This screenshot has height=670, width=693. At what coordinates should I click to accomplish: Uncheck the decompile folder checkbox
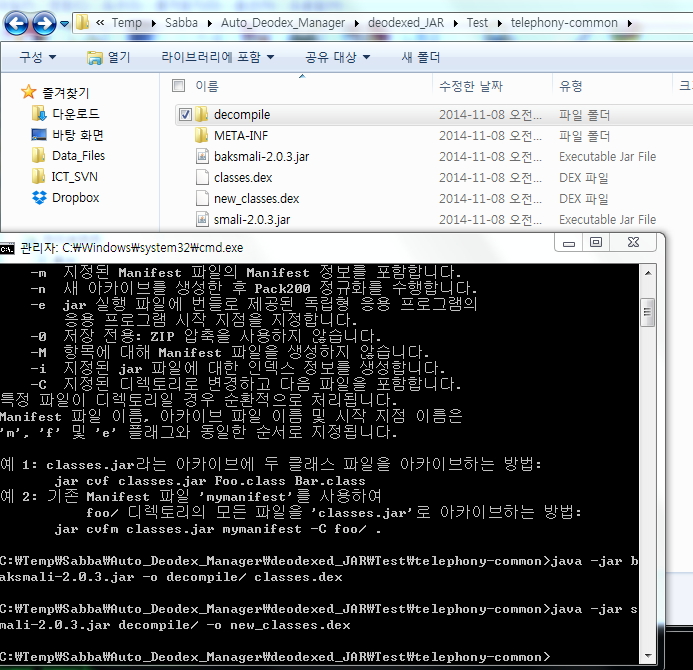point(185,115)
